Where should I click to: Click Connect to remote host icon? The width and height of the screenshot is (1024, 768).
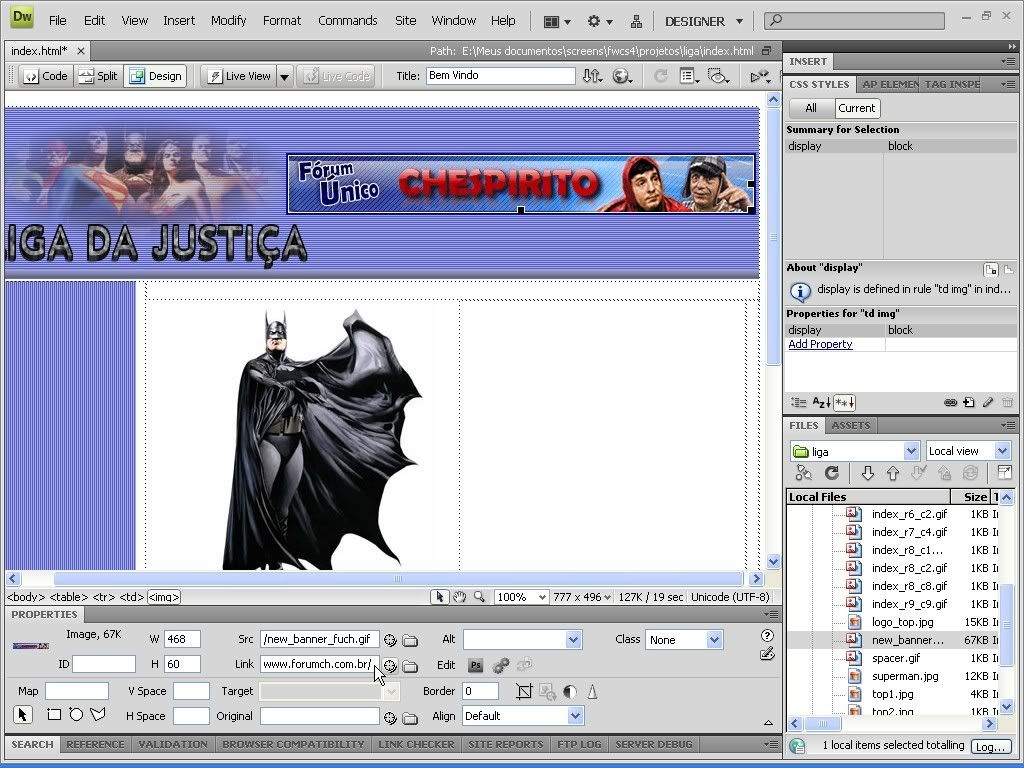click(803, 473)
